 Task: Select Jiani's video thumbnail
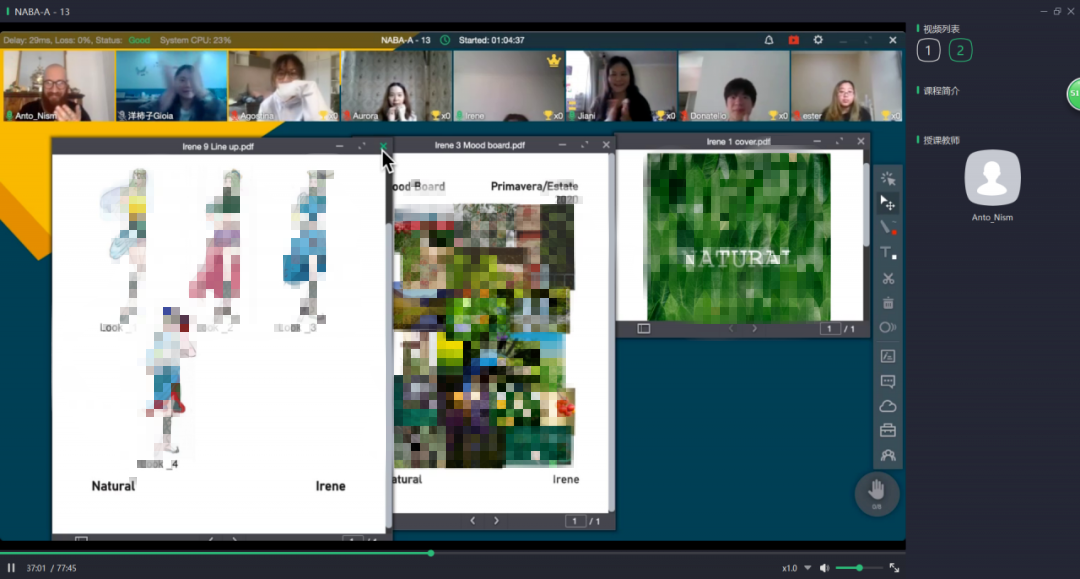621,86
